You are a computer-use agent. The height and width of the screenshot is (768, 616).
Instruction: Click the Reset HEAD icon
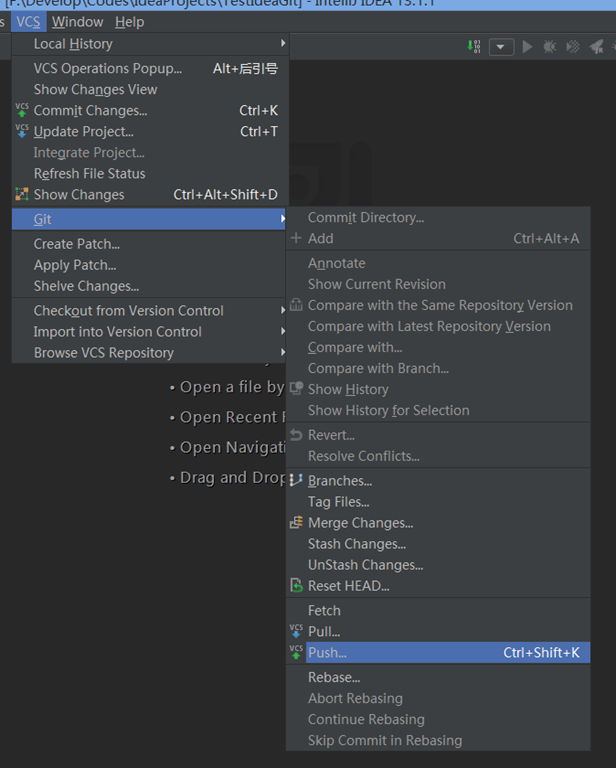point(296,586)
